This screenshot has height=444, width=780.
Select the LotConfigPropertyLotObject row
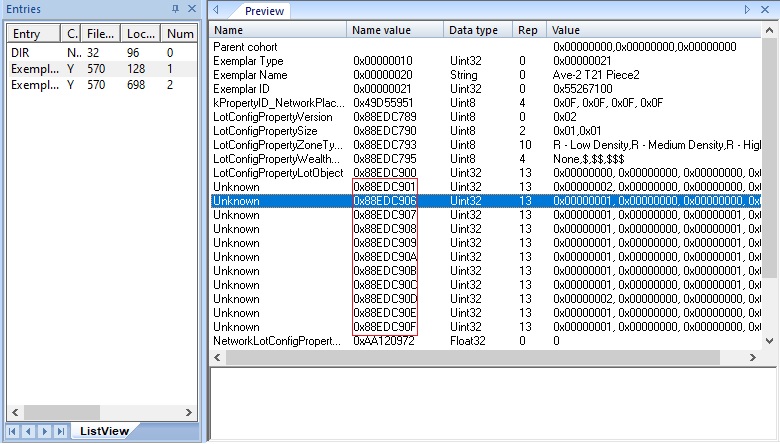coord(485,173)
